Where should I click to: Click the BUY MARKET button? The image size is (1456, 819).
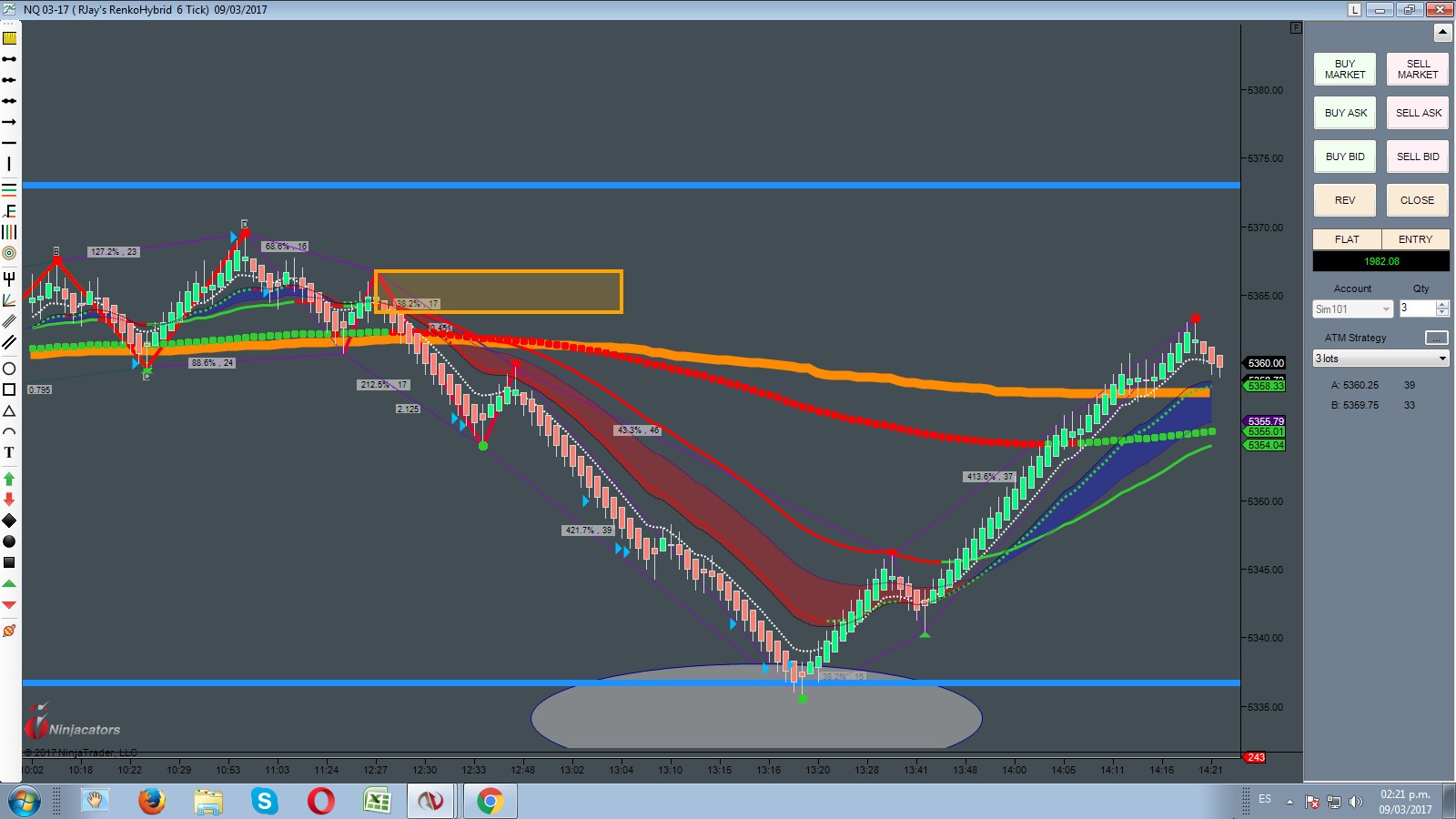pos(1345,69)
